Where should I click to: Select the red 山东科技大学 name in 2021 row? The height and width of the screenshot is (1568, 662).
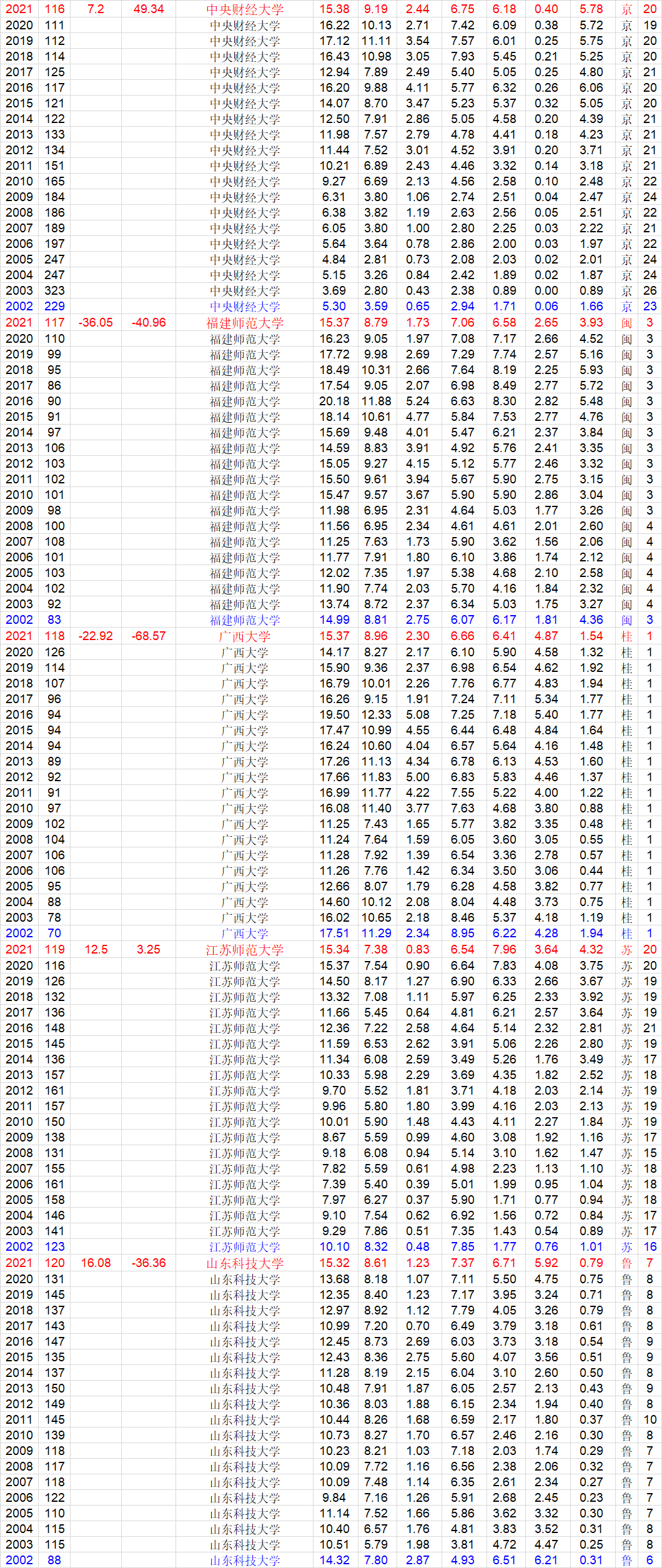(245, 1263)
